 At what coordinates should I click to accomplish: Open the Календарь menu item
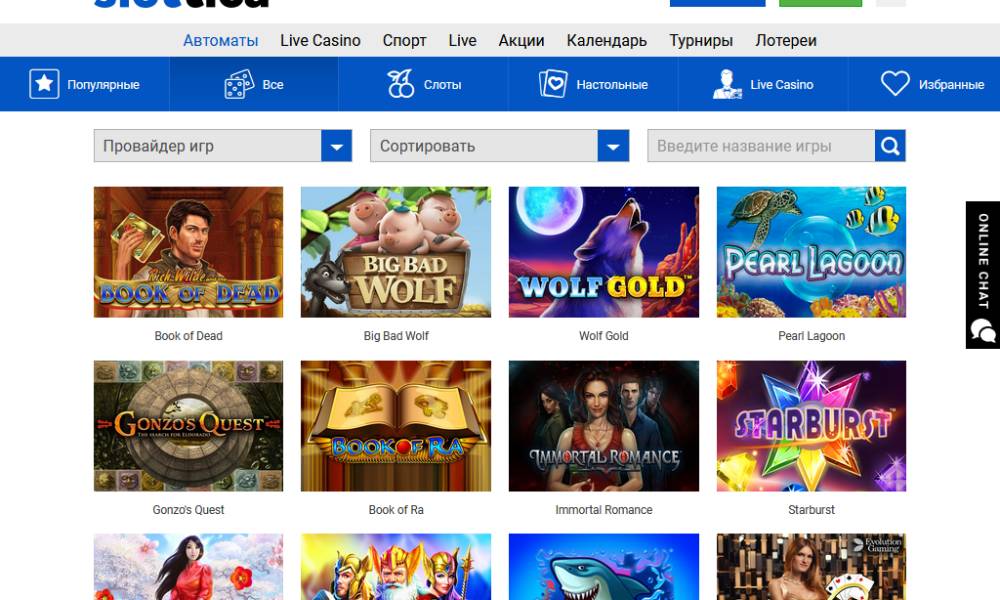[x=607, y=41]
